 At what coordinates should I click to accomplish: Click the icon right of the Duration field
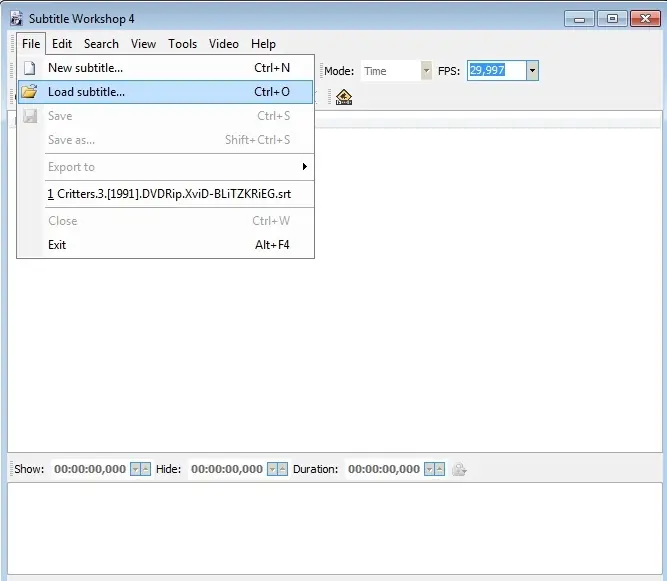point(459,469)
